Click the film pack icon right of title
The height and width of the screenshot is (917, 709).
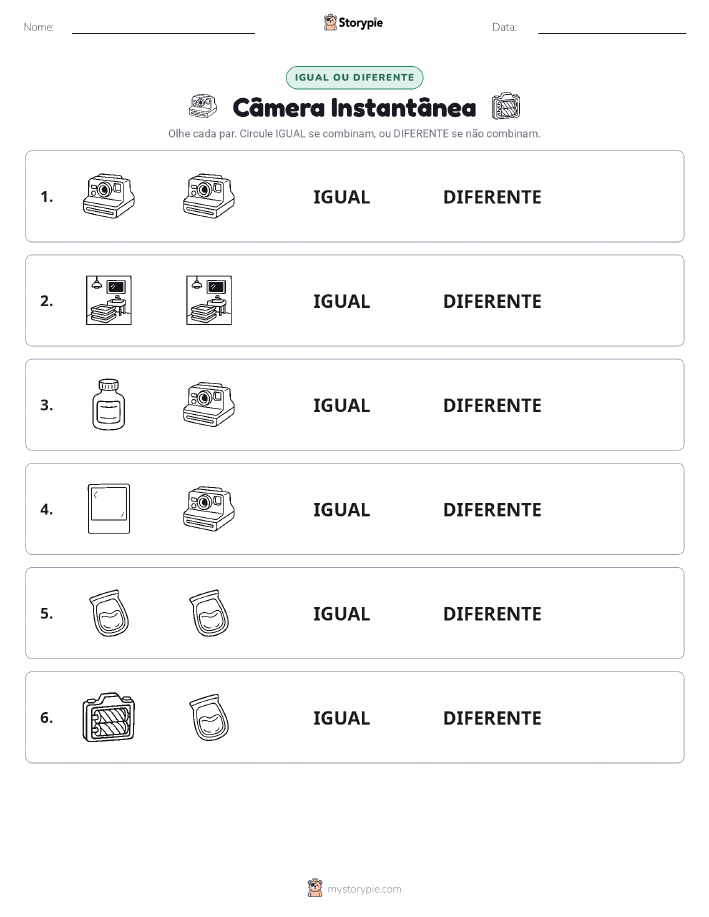pos(505,106)
